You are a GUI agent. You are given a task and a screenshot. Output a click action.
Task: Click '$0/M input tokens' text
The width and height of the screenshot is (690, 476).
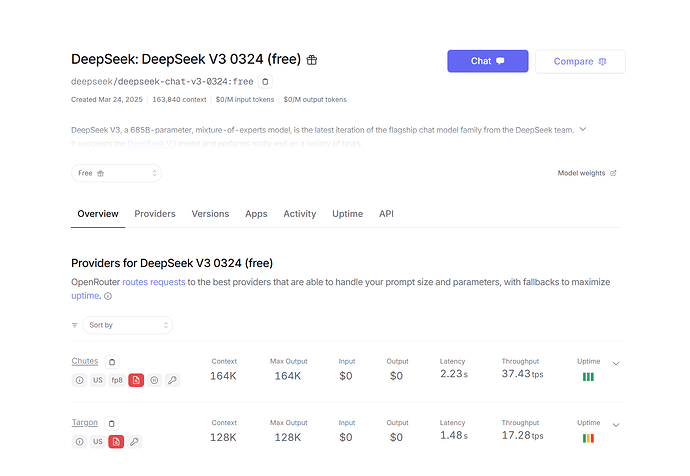tap(245, 100)
